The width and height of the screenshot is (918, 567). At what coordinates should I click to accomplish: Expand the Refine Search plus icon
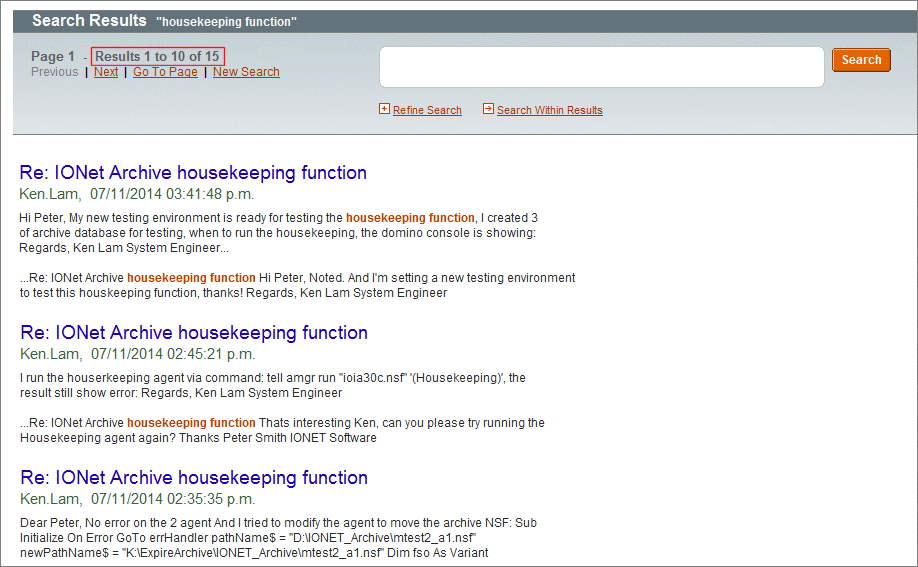point(384,108)
